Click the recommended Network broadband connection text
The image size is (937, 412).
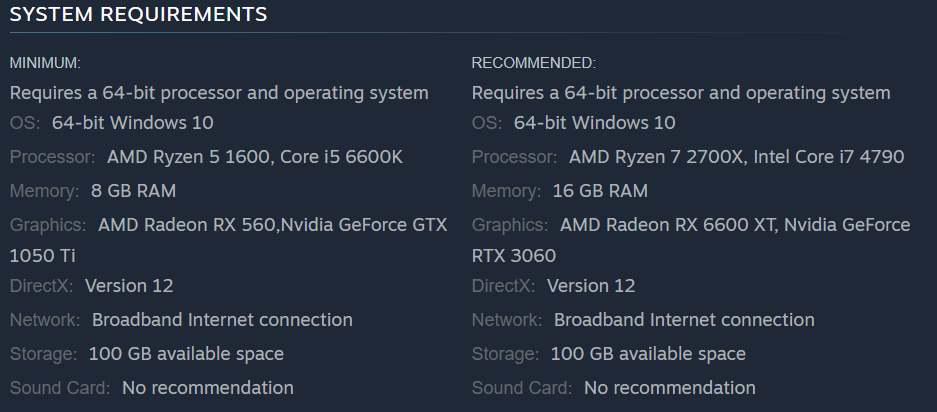[x=684, y=320]
